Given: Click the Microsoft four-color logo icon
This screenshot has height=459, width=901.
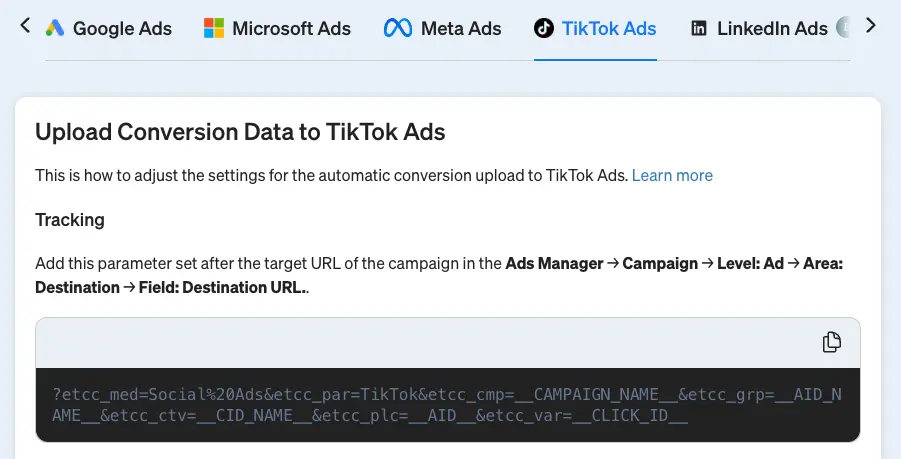Looking at the screenshot, I should pos(214,28).
